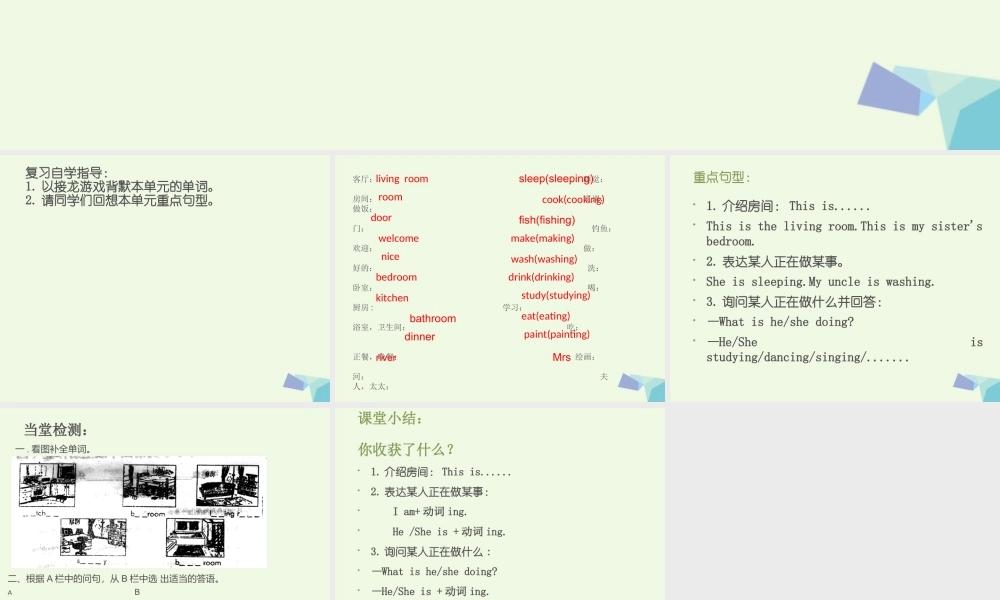
Task: Click the red text 'sleep(sleeping)'
Action: (556, 179)
